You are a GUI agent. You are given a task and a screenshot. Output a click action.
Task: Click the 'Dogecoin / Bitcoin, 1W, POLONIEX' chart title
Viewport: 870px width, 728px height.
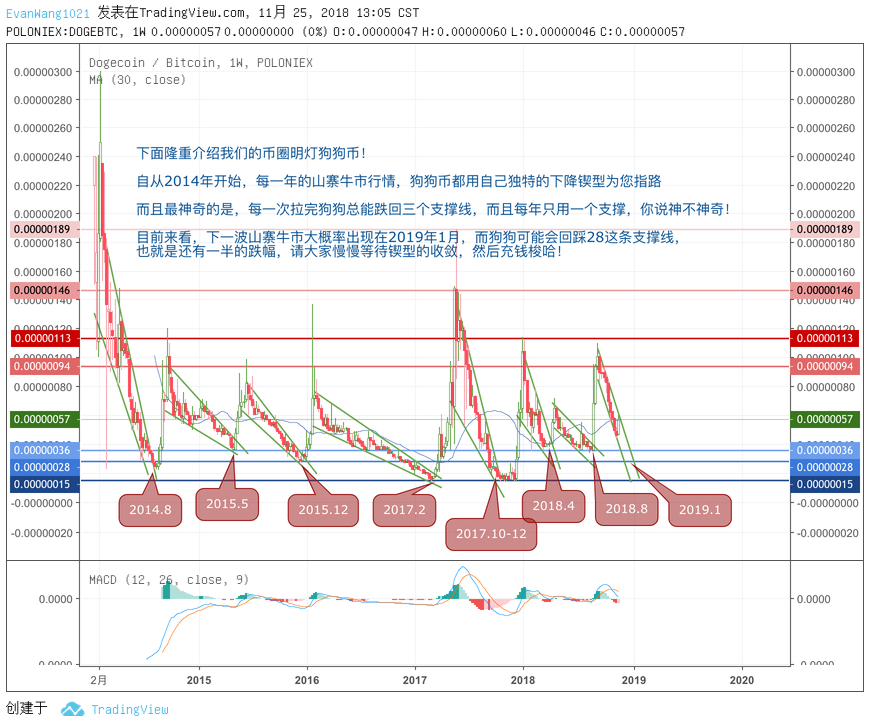[x=201, y=63]
